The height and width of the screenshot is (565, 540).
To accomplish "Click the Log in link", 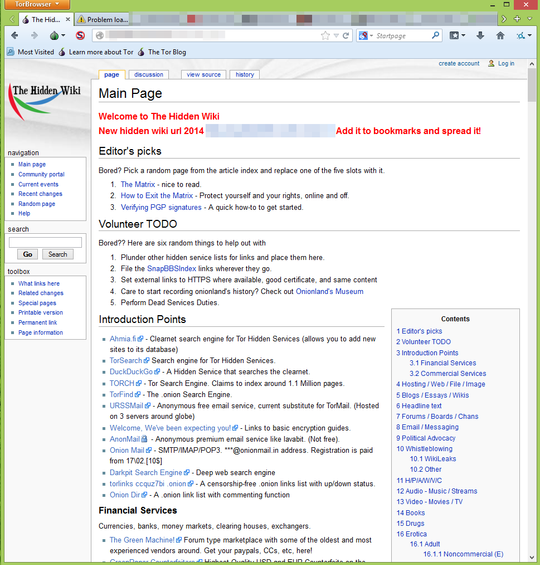I will click(x=506, y=63).
